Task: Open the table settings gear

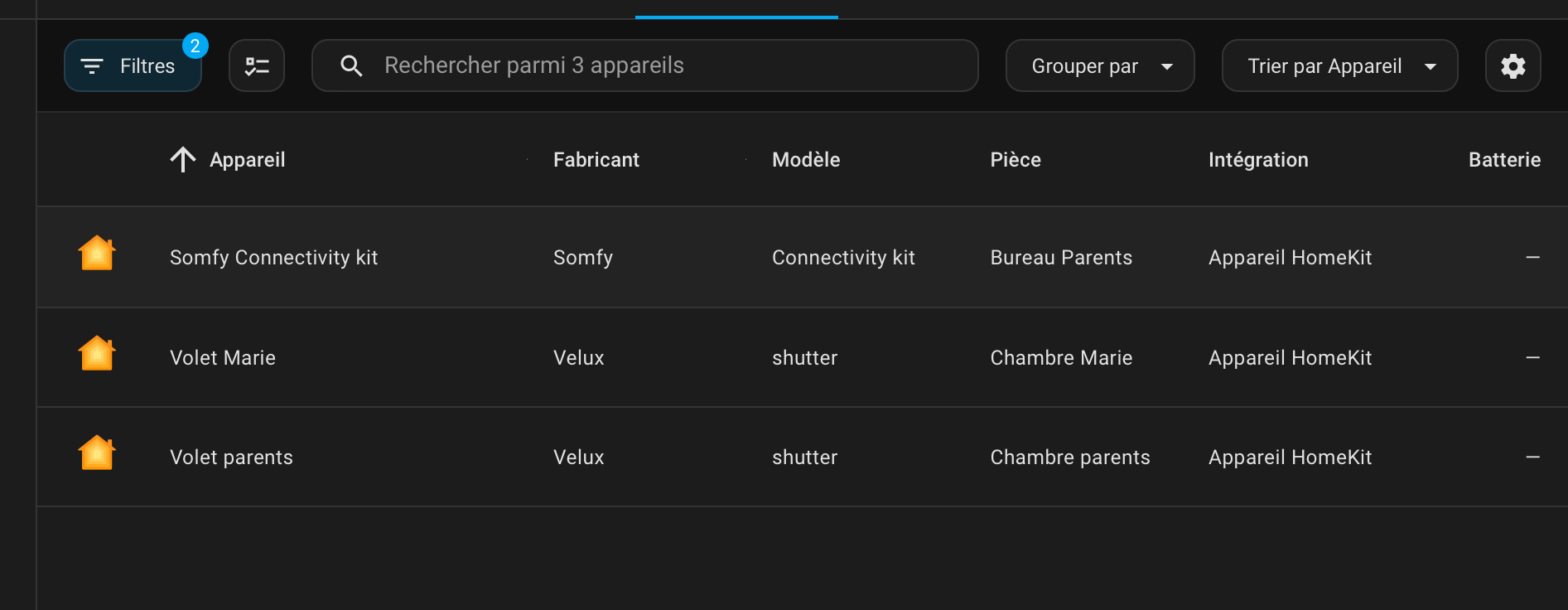Action: tap(1513, 66)
